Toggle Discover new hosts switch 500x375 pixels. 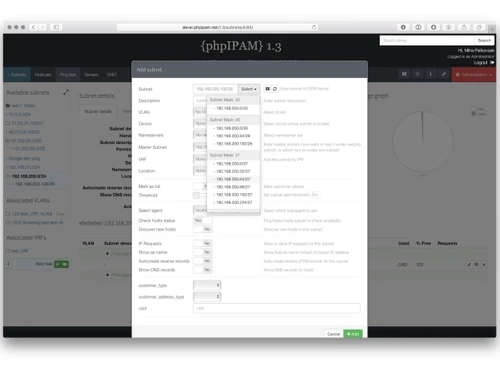point(203,229)
